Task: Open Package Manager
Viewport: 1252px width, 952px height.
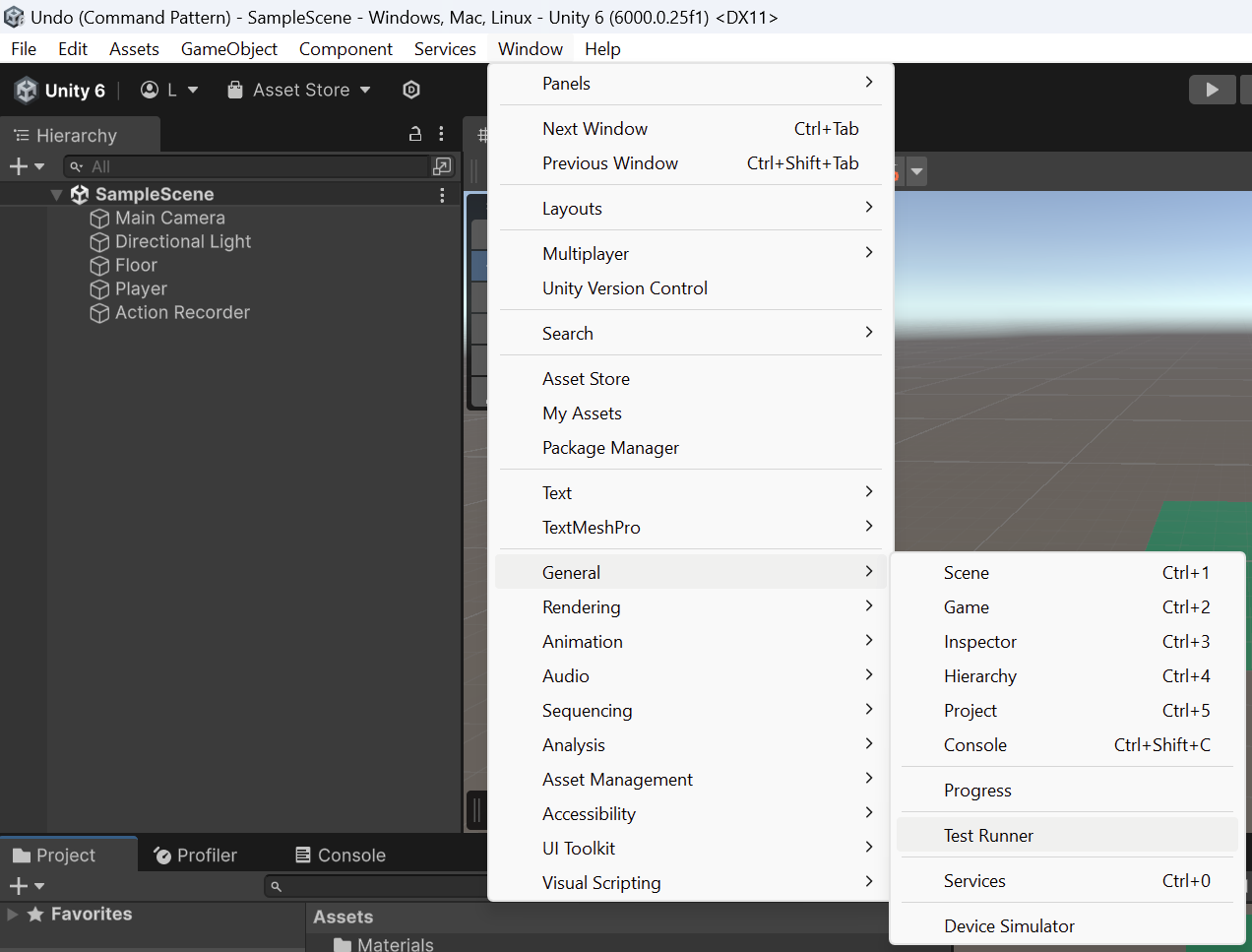Action: 691,448
